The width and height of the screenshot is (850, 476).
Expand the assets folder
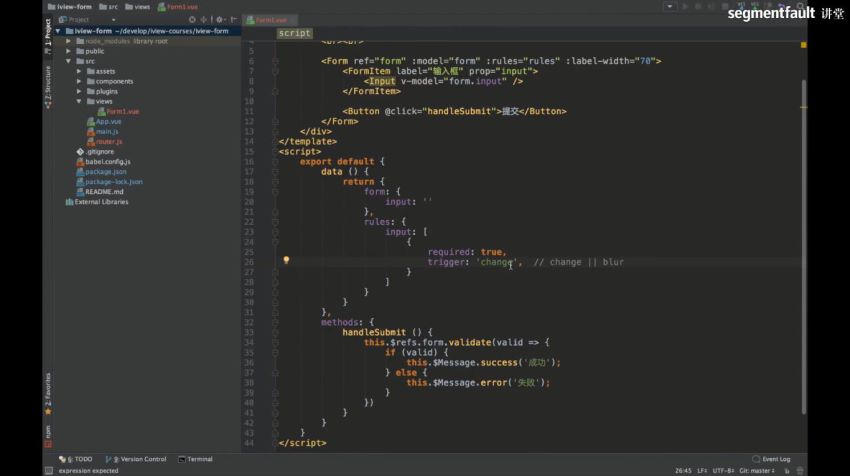(79, 71)
